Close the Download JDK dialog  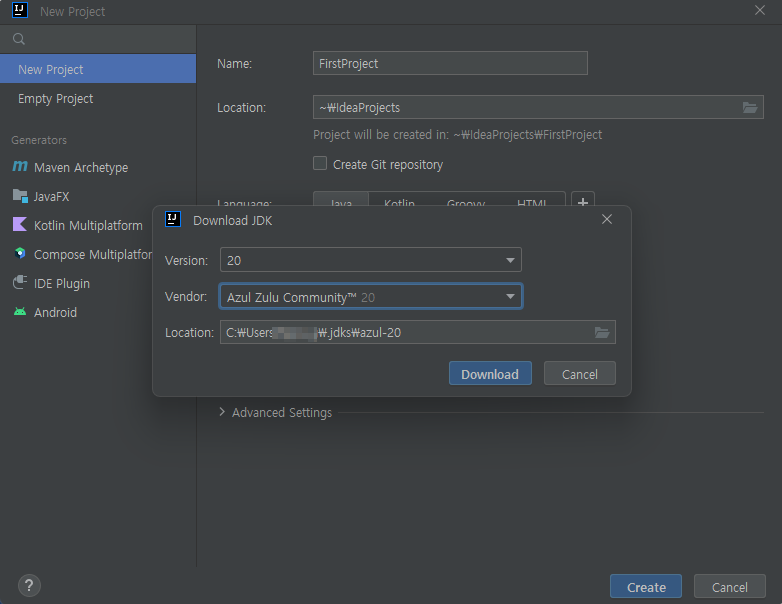[x=606, y=219]
